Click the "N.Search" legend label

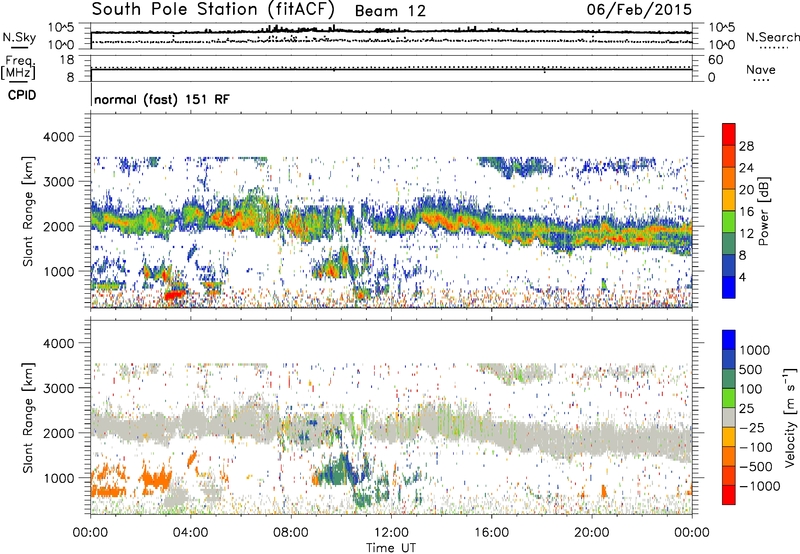tap(773, 37)
